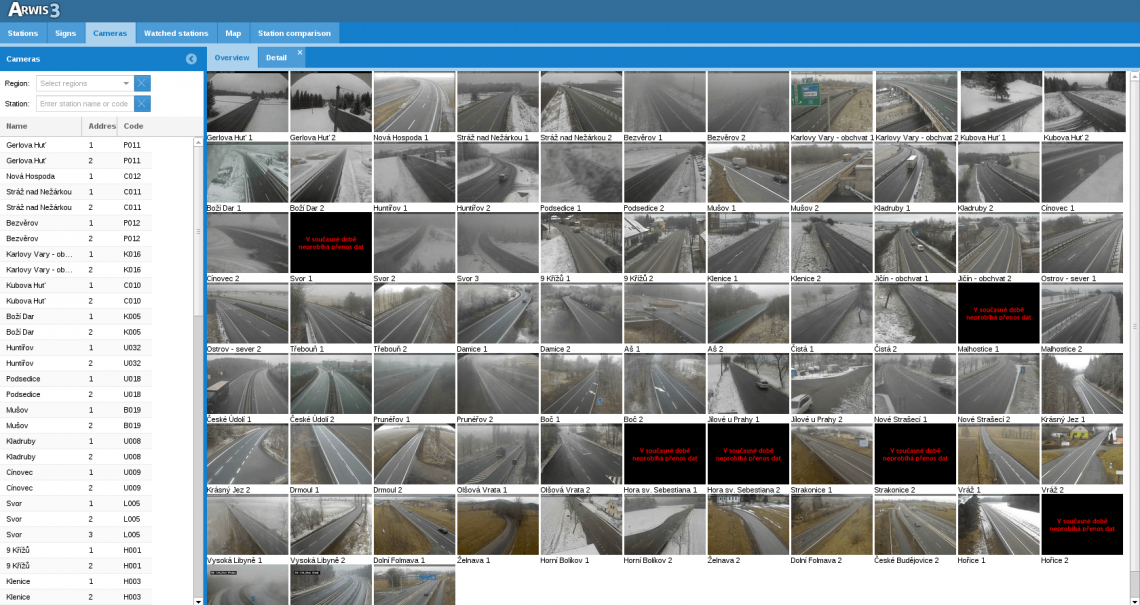The height and width of the screenshot is (605, 1140).
Task: View the Ostrov - sever 1 camera
Action: click(1082, 243)
